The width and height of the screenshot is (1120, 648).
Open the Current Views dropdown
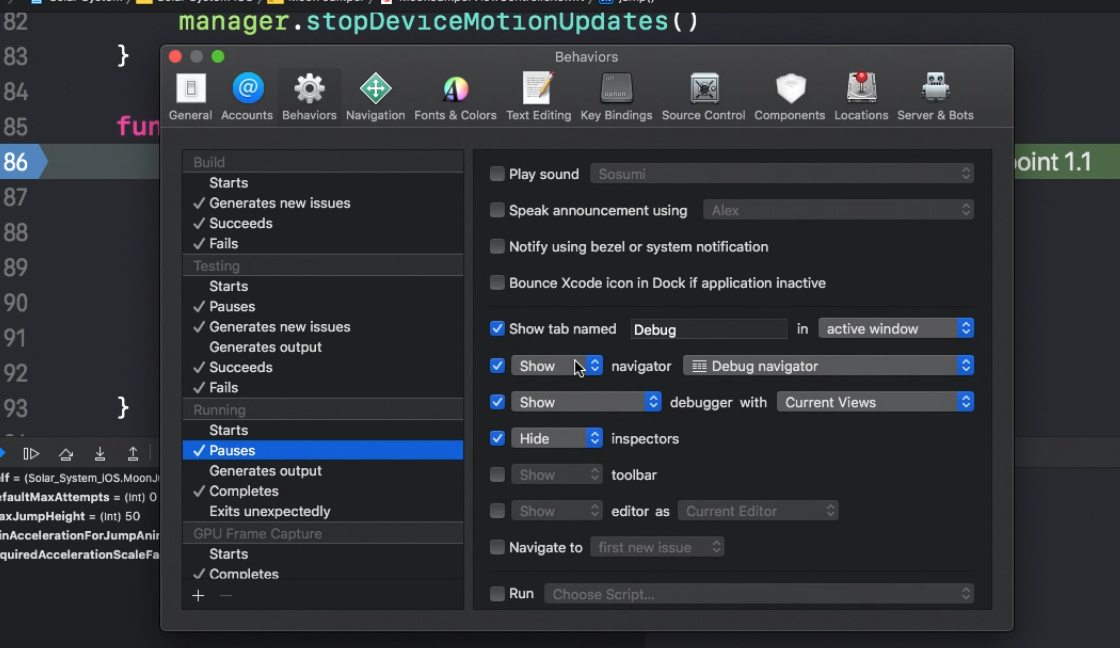(x=875, y=402)
